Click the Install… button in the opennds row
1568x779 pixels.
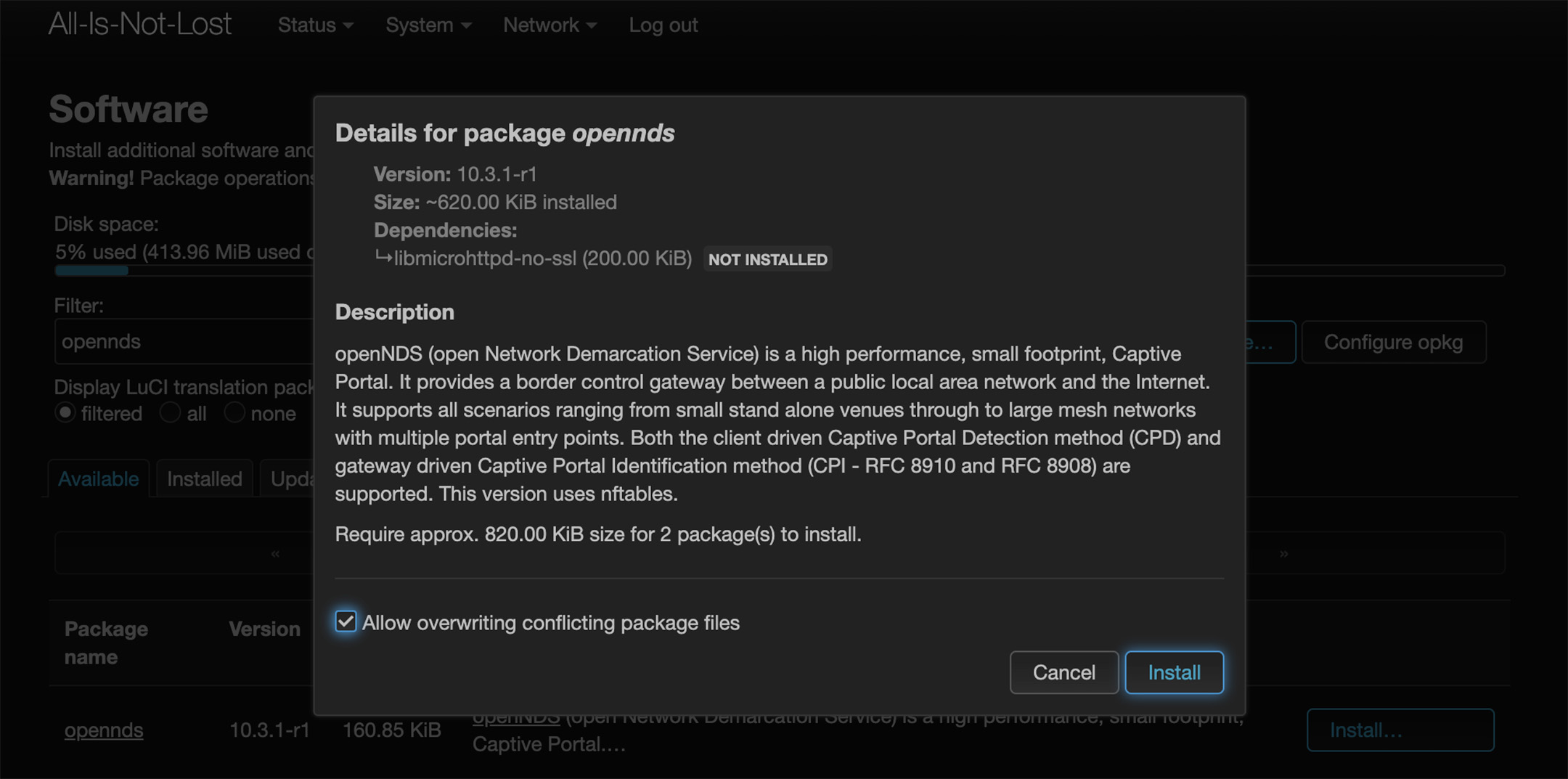(1400, 730)
